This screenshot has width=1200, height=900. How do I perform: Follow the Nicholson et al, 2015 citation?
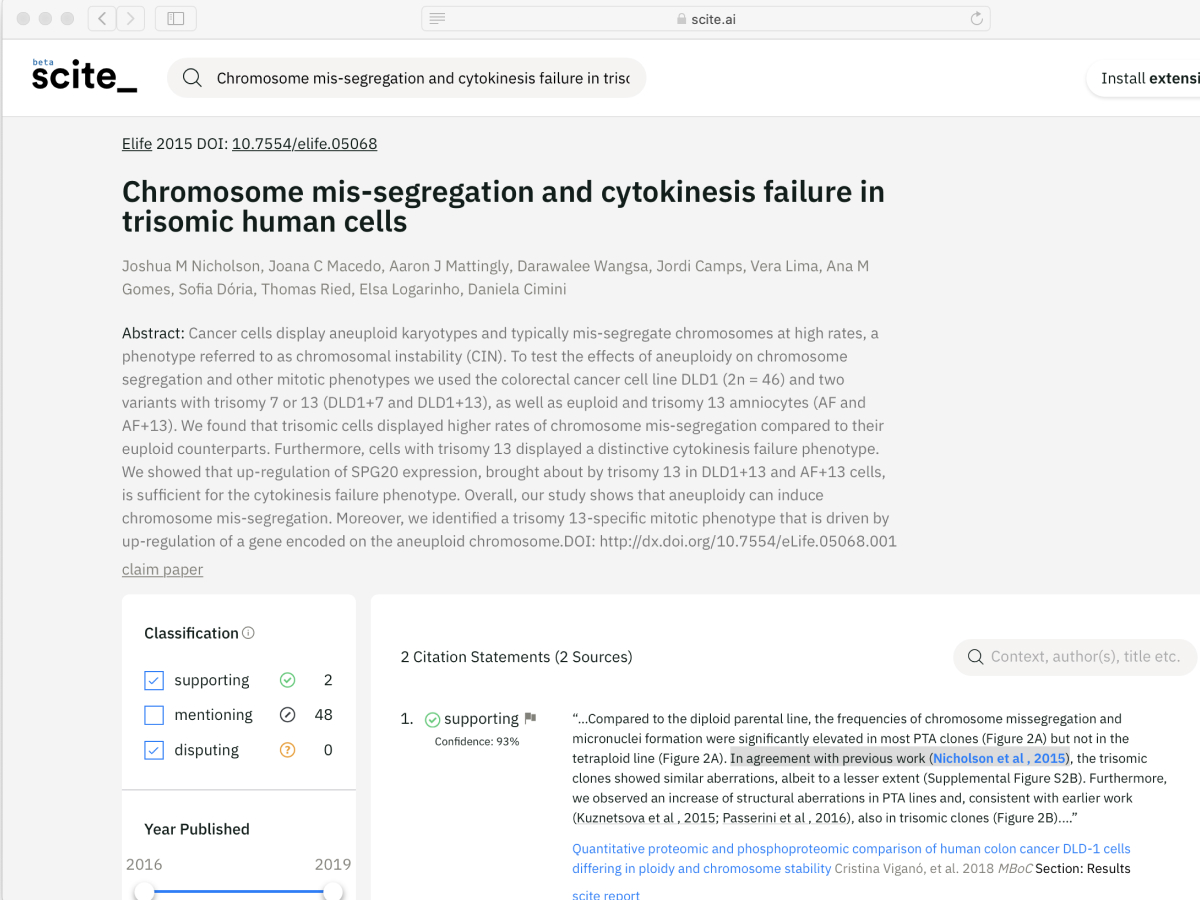999,758
